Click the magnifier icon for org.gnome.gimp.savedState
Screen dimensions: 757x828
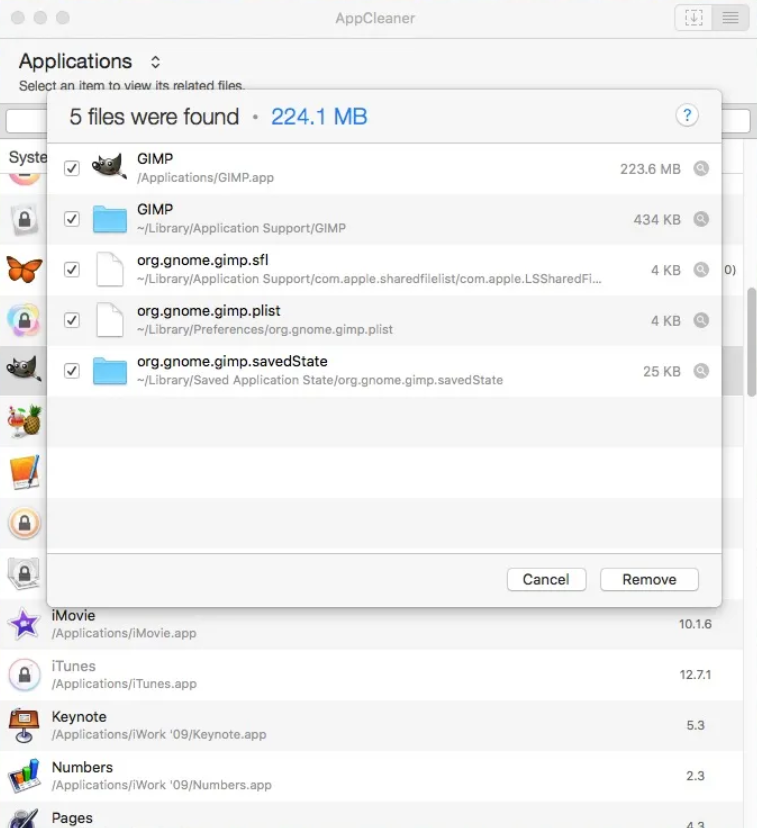coord(701,371)
